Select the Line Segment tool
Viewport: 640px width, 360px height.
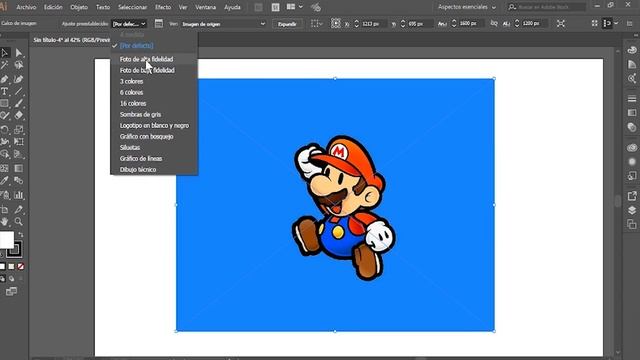19,91
